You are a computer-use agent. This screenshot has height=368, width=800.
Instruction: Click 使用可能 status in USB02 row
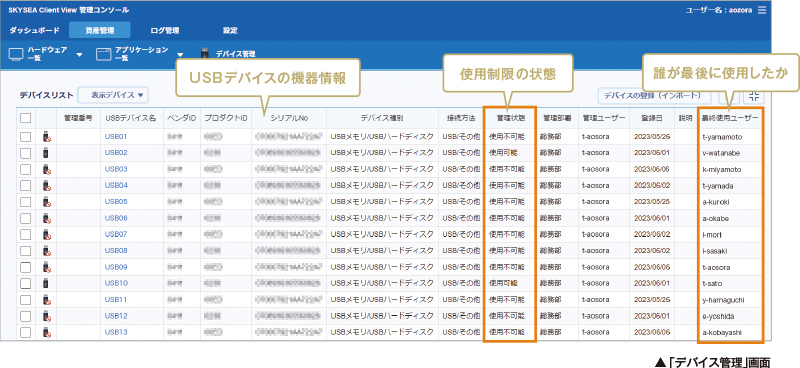[x=503, y=153]
